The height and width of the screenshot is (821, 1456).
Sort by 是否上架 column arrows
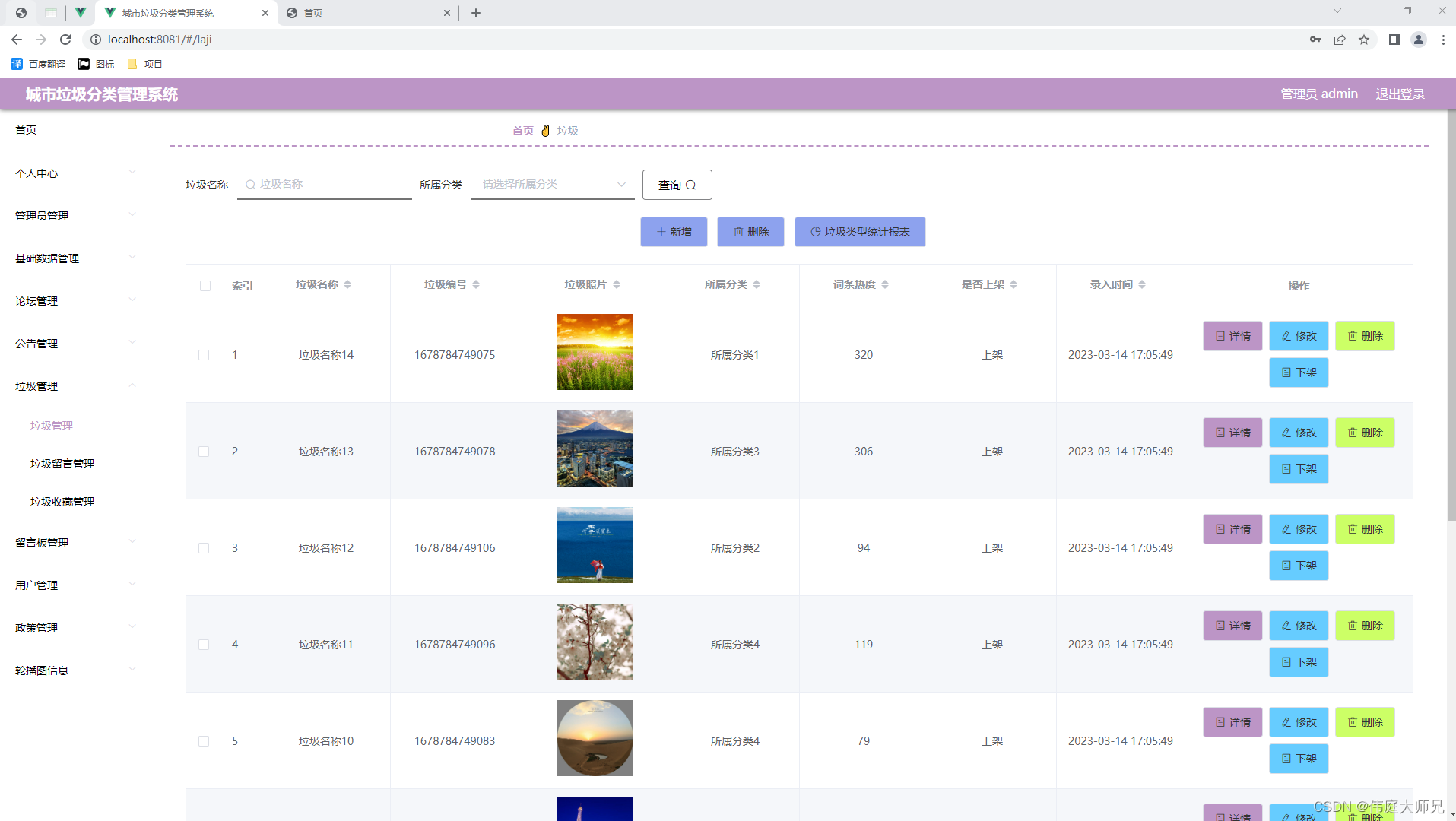pos(1013,284)
